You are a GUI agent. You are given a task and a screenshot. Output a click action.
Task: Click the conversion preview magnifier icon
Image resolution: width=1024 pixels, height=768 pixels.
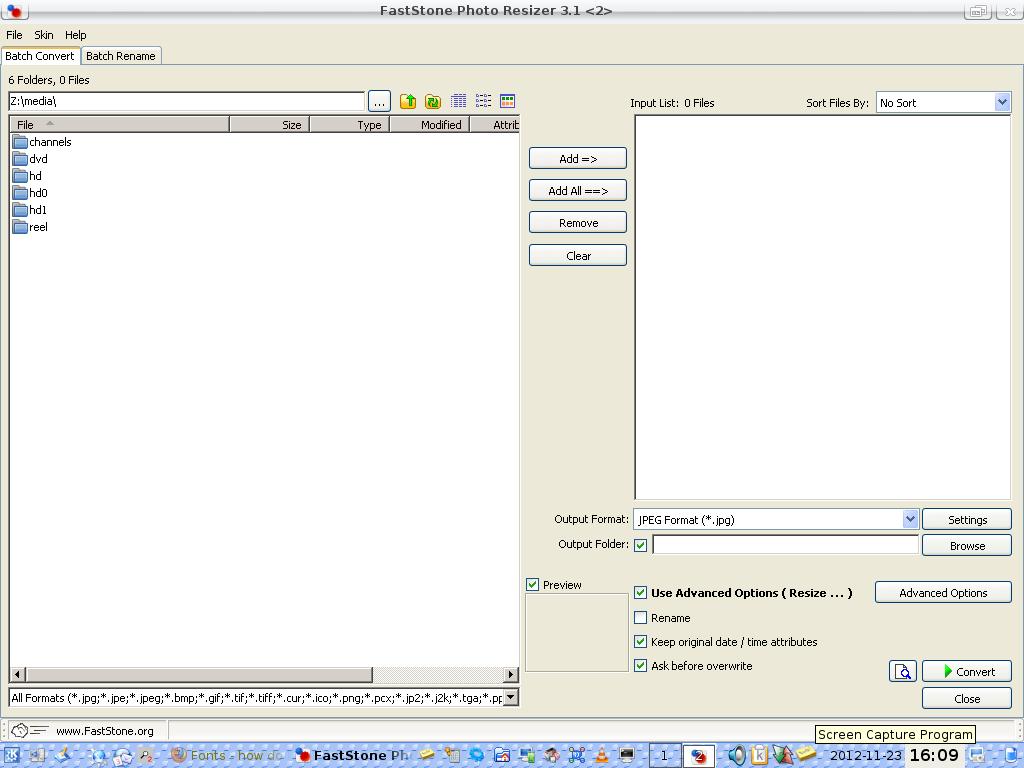tap(903, 671)
